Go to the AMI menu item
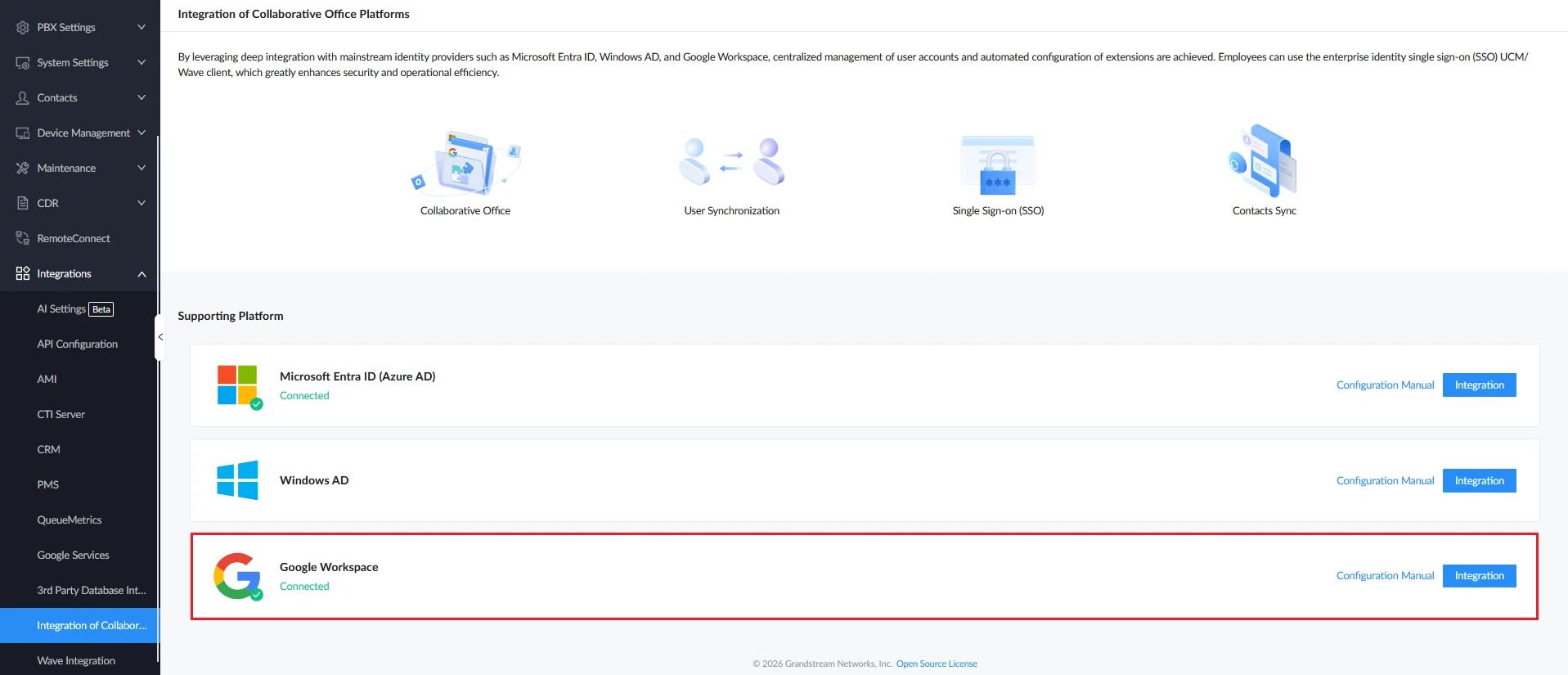Screen dimensions: 1568x675 [47, 380]
